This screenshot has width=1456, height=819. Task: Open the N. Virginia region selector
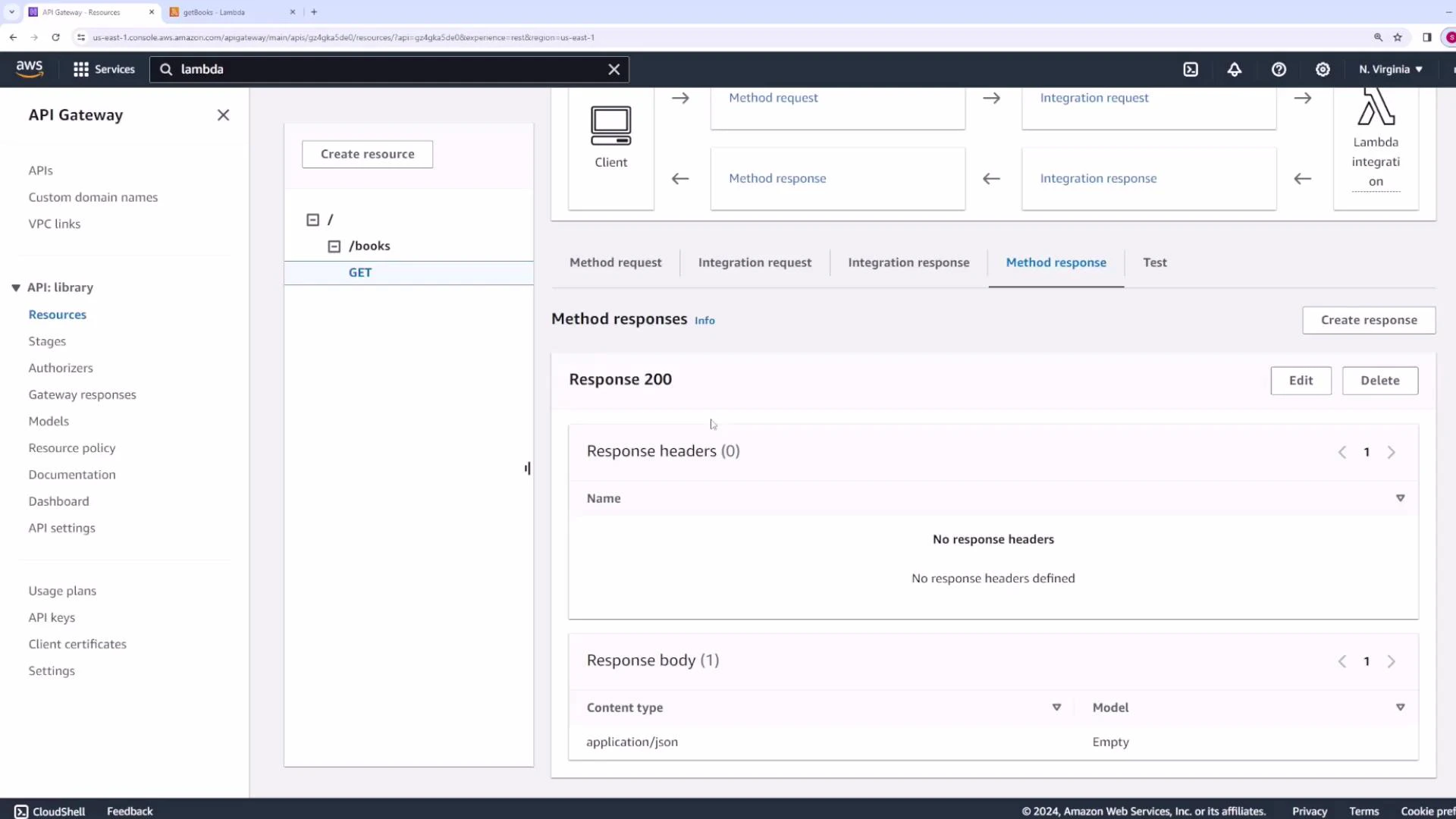click(x=1389, y=69)
